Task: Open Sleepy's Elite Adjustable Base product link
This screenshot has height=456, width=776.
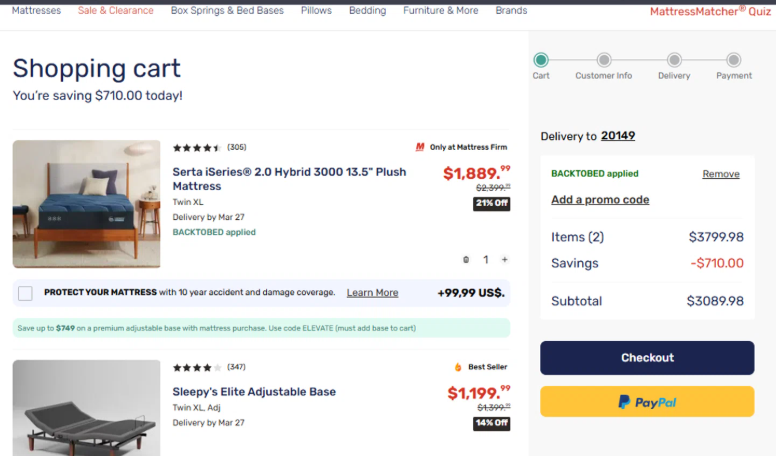Action: tap(254, 392)
